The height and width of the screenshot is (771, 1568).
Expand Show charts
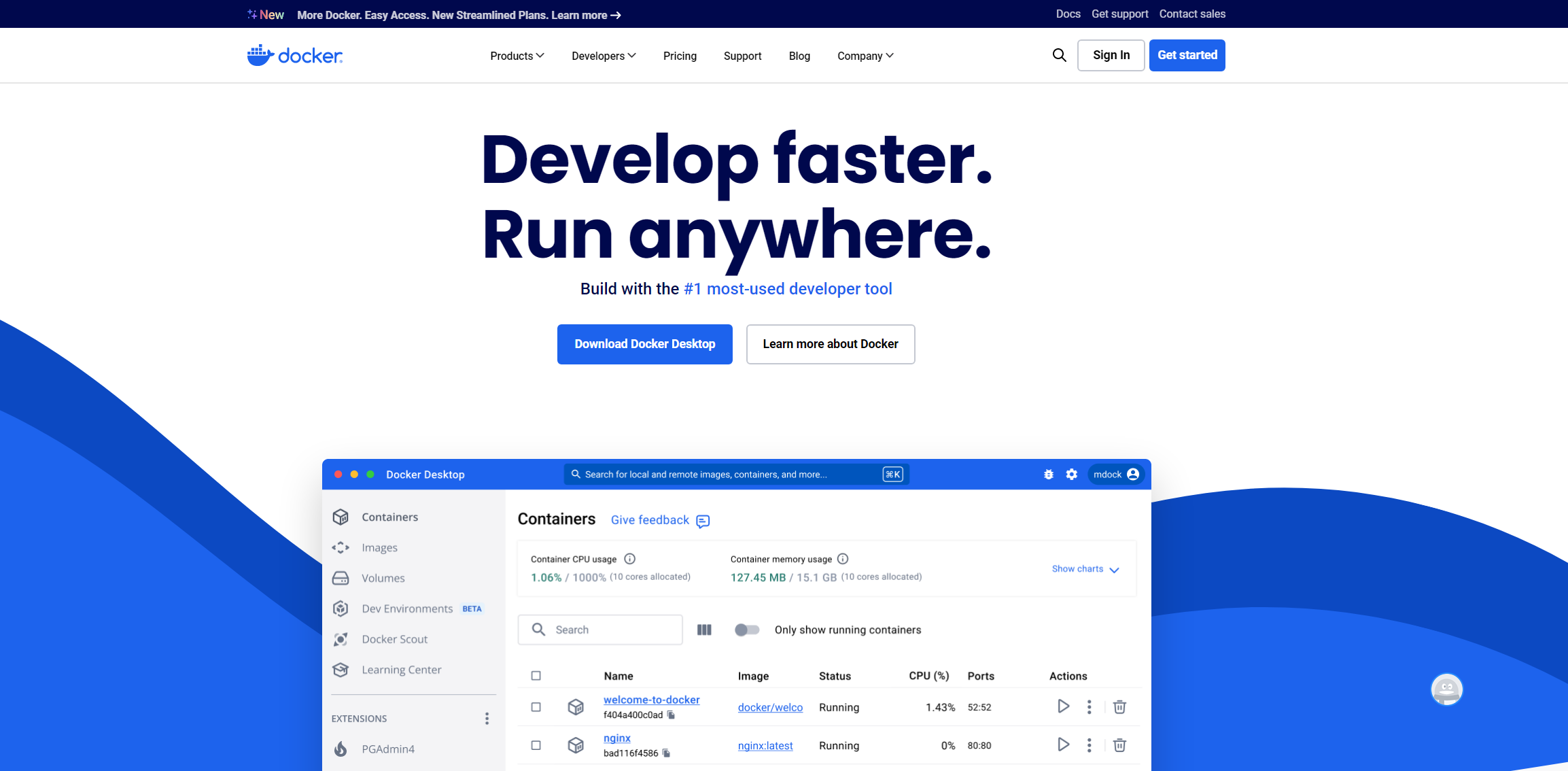[x=1085, y=569]
